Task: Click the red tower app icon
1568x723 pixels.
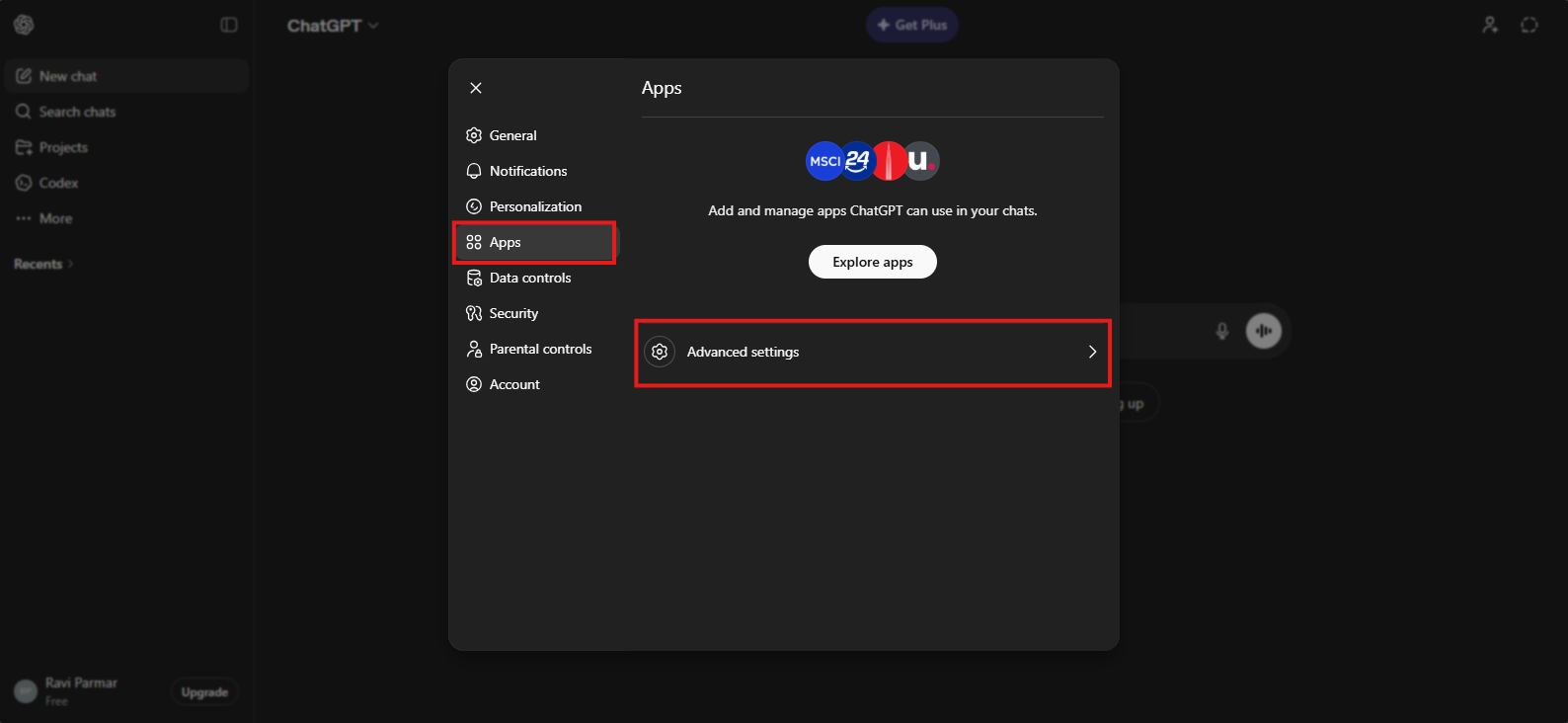Action: [890, 161]
